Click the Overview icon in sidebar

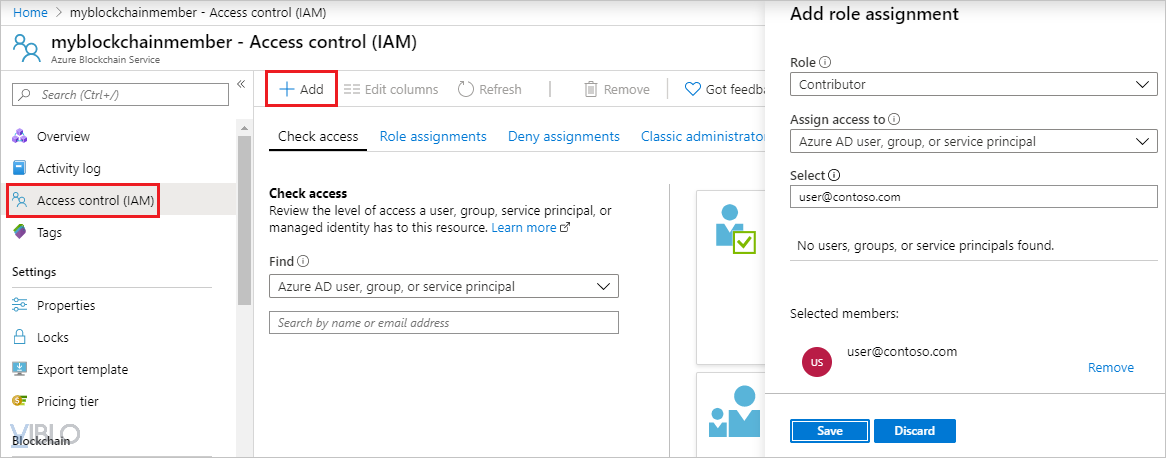click(19, 136)
